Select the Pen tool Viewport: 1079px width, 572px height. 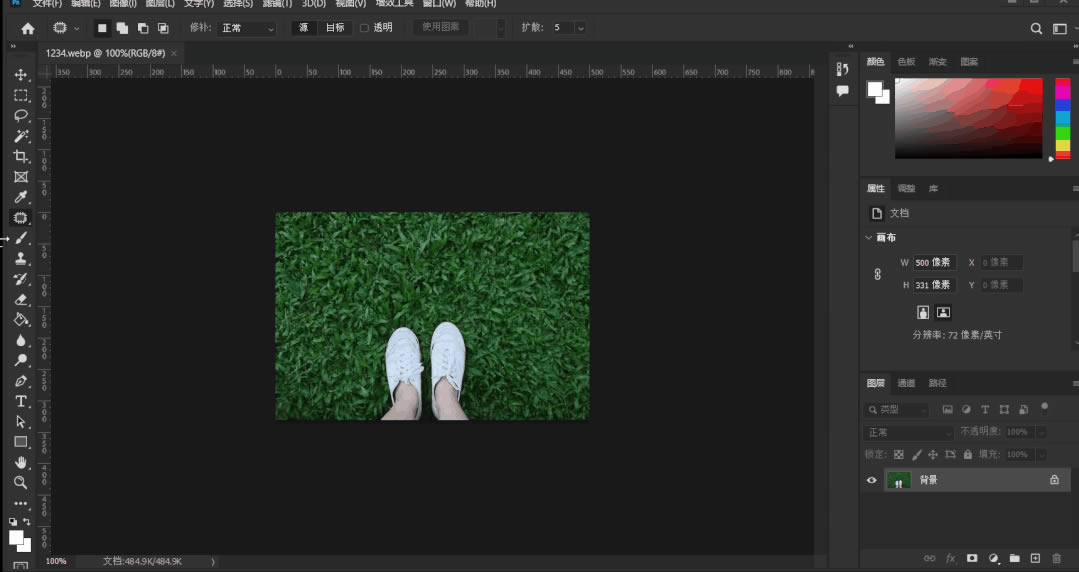[x=21, y=381]
